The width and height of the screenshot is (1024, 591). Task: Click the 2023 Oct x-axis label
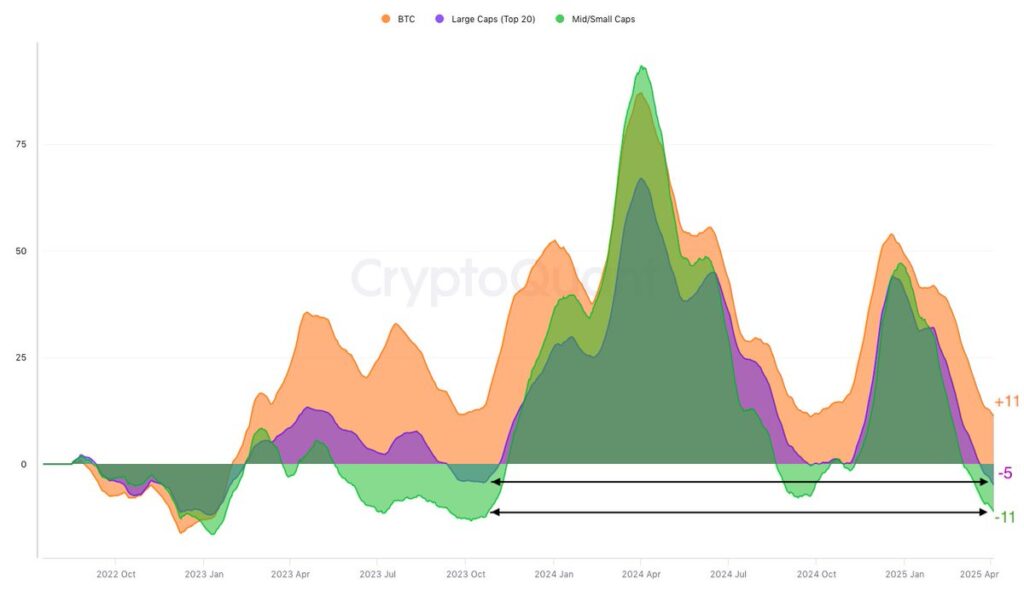[465, 574]
